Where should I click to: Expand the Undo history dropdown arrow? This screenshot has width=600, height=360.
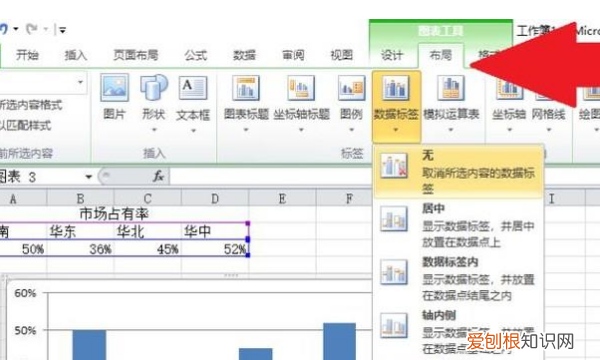[x=16, y=29]
